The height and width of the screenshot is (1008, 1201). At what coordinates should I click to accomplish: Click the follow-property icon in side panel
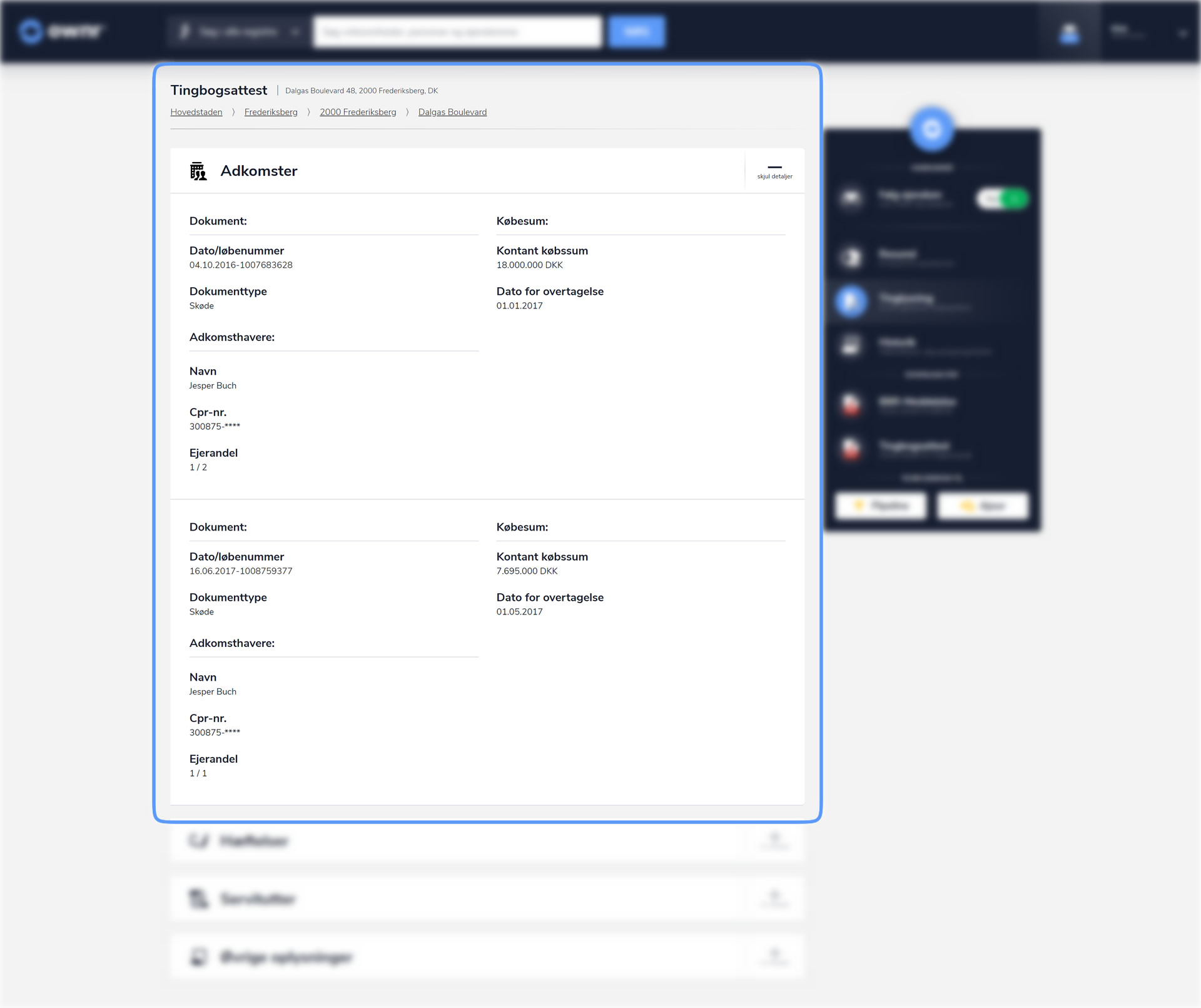point(851,198)
